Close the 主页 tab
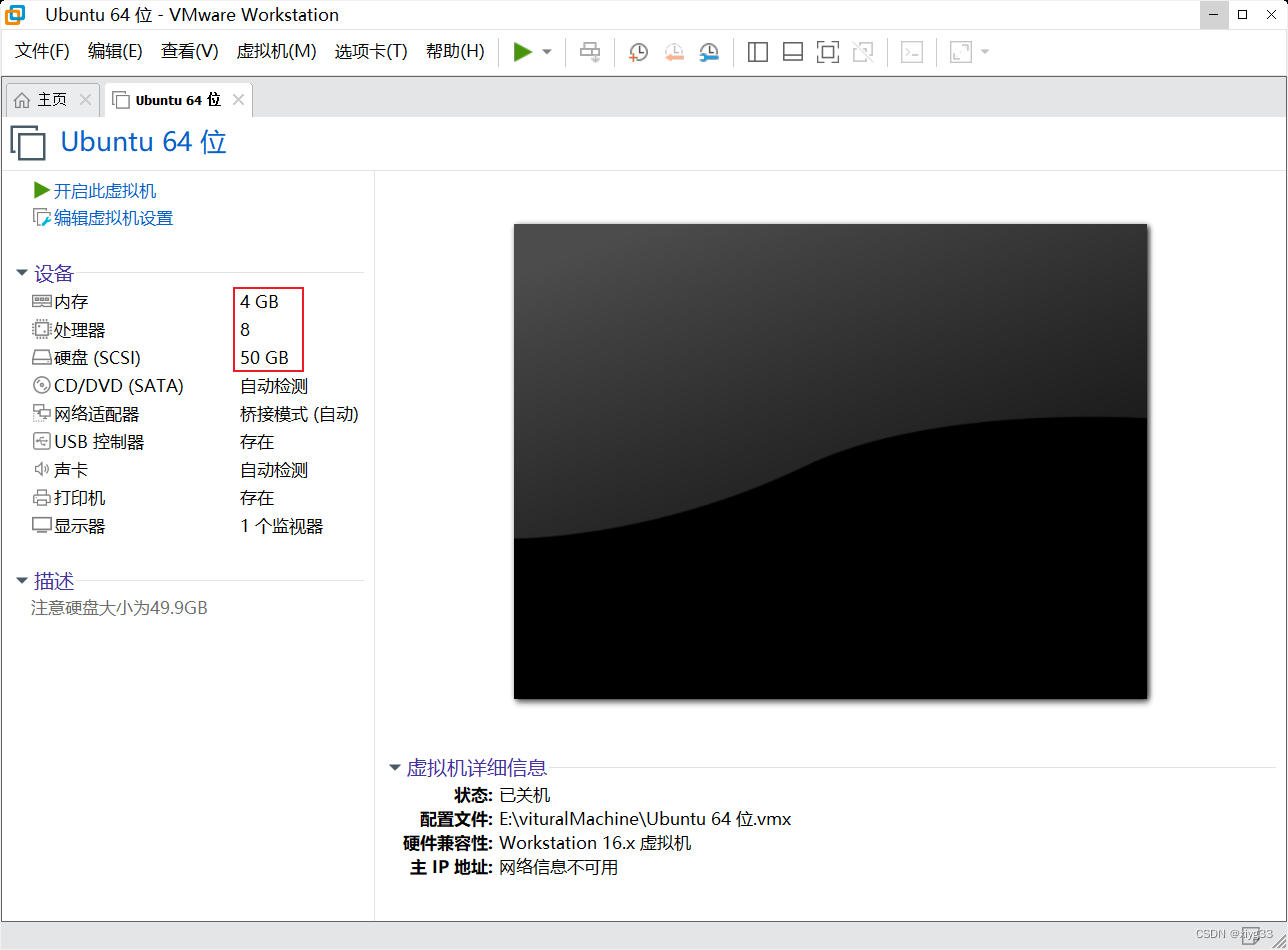This screenshot has width=1288, height=950. pyautogui.click(x=85, y=100)
